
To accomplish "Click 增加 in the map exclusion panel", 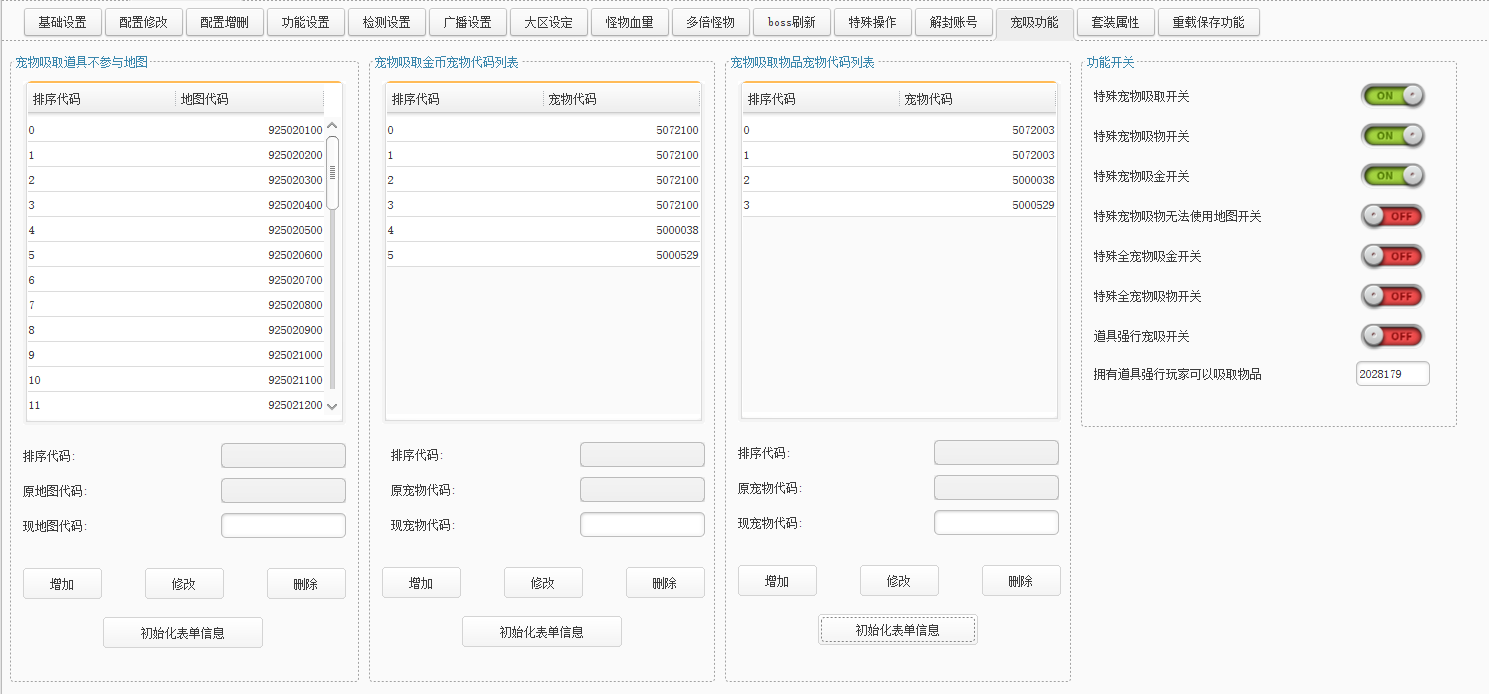I will (x=62, y=584).
